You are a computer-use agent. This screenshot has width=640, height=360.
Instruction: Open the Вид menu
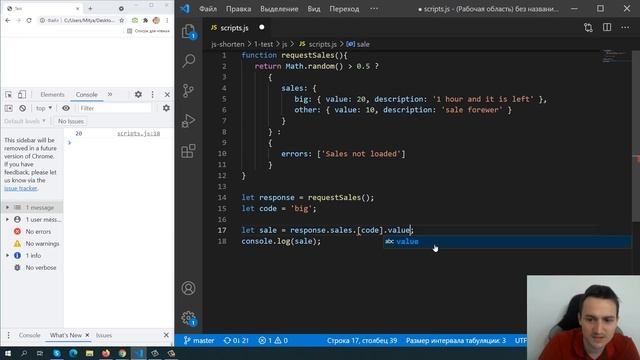314,9
